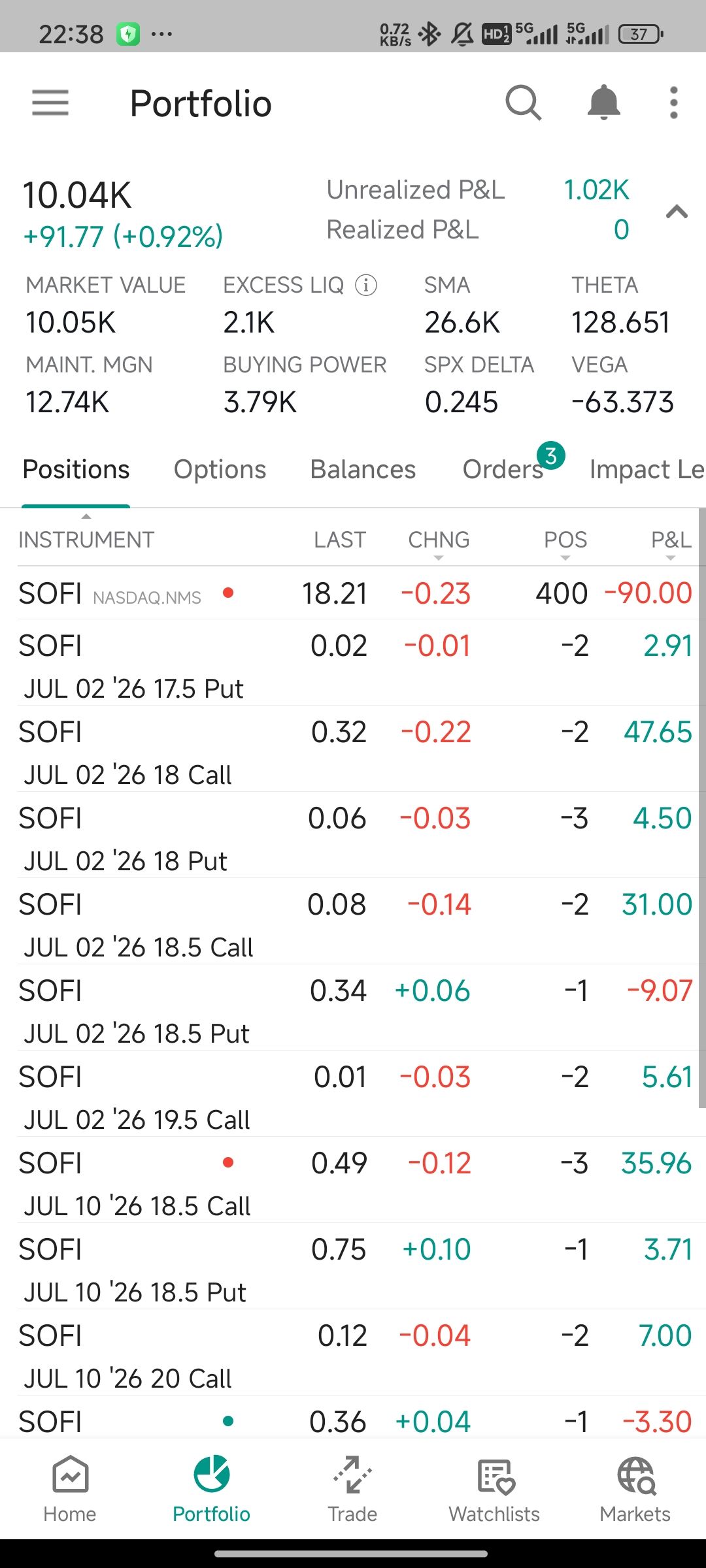Image resolution: width=706 pixels, height=1568 pixels.
Task: Open CHNG column dropdown arrow
Action: point(439,558)
